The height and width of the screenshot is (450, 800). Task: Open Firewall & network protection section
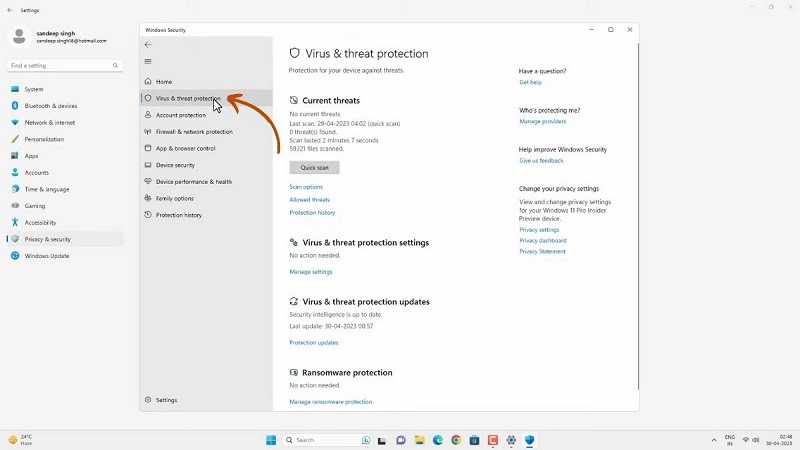pos(207,132)
